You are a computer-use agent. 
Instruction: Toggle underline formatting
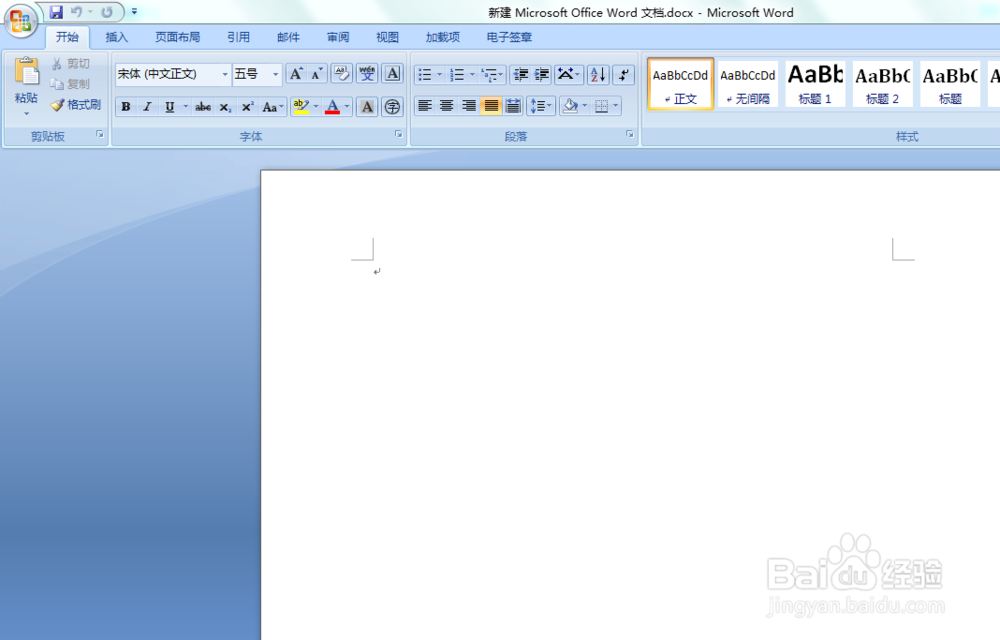[170, 106]
